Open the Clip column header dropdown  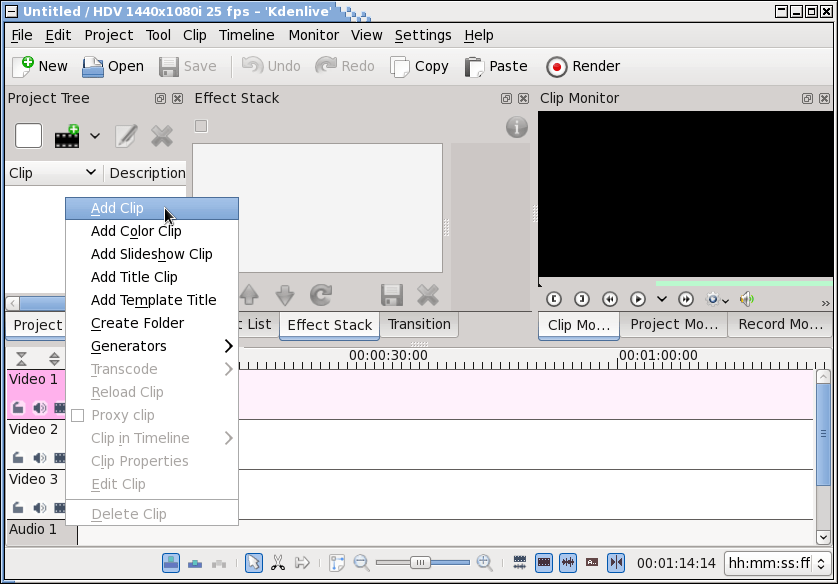click(90, 173)
